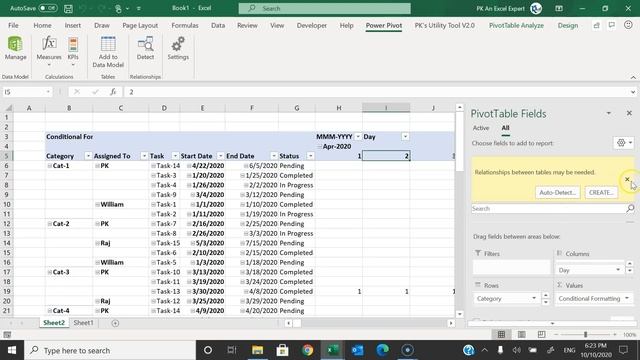Collapse the Apr-2020 column group
This screenshot has height=360, width=640.
(320, 147)
